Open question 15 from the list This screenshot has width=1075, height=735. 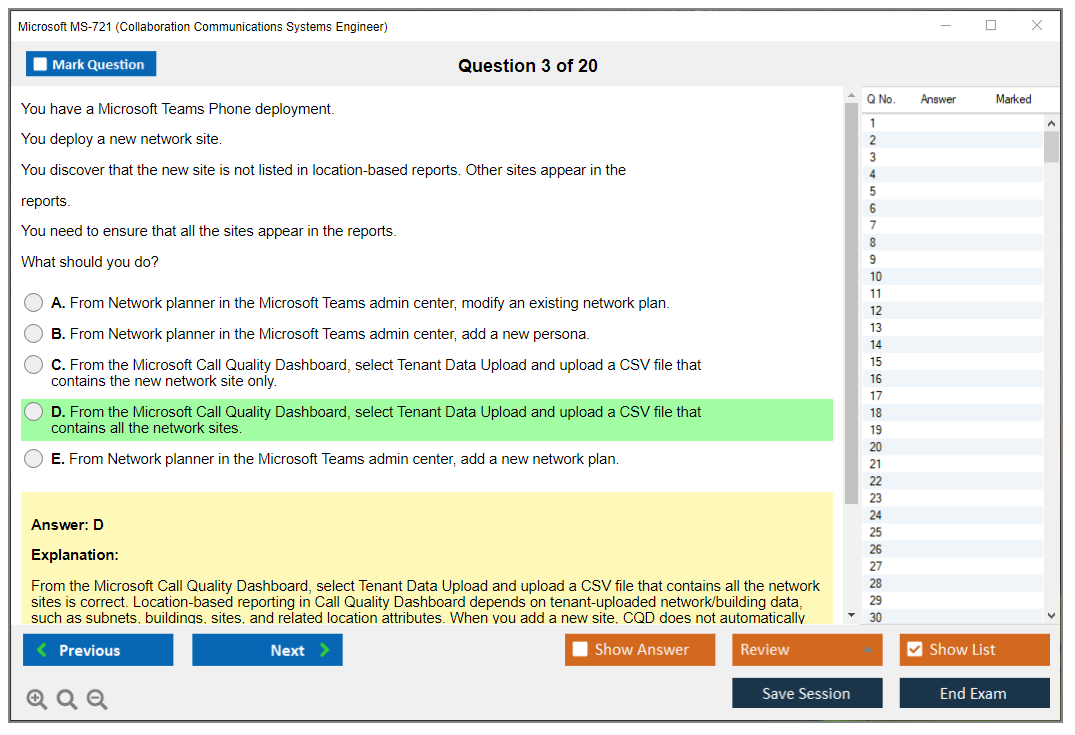pos(953,362)
